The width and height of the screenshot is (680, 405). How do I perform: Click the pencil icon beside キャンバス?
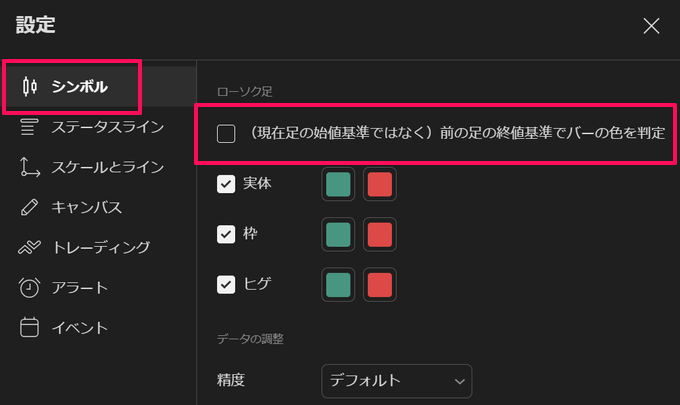click(29, 207)
